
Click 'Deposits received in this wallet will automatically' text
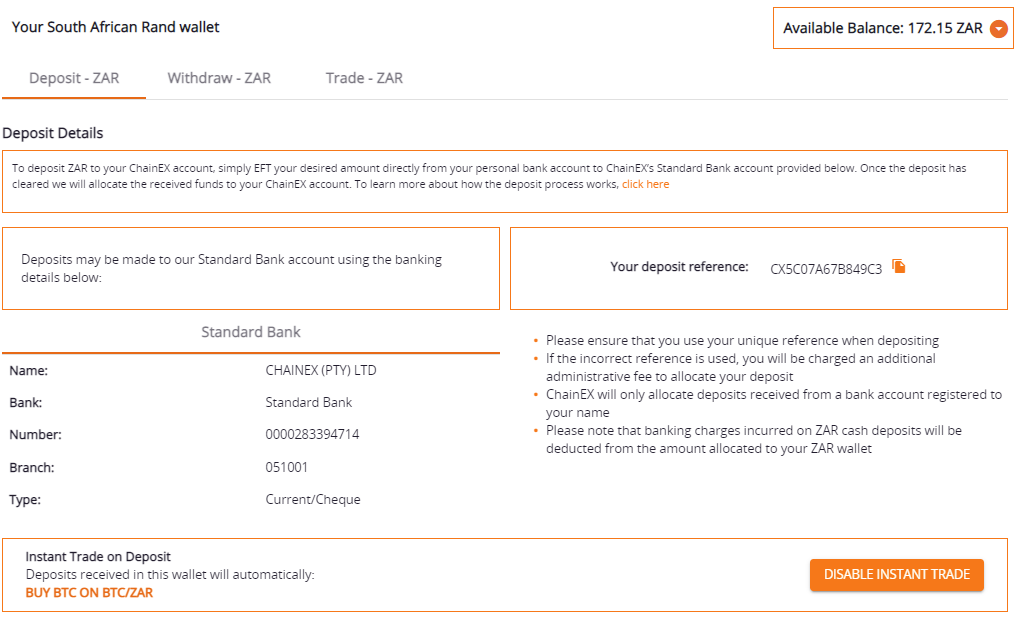[x=170, y=575]
